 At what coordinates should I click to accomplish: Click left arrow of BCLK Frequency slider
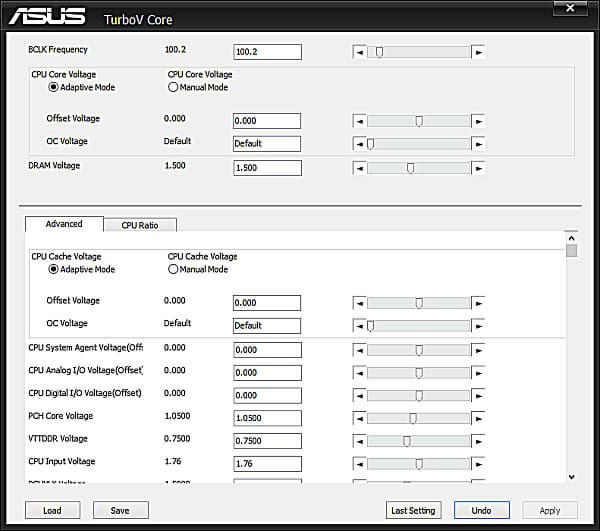click(360, 52)
